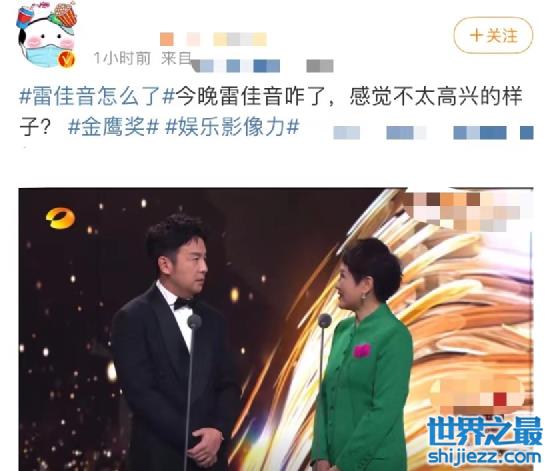Screen dimensions: 552x471
Task: Open the #金鹰奖# hashtag topic
Action: [113, 127]
